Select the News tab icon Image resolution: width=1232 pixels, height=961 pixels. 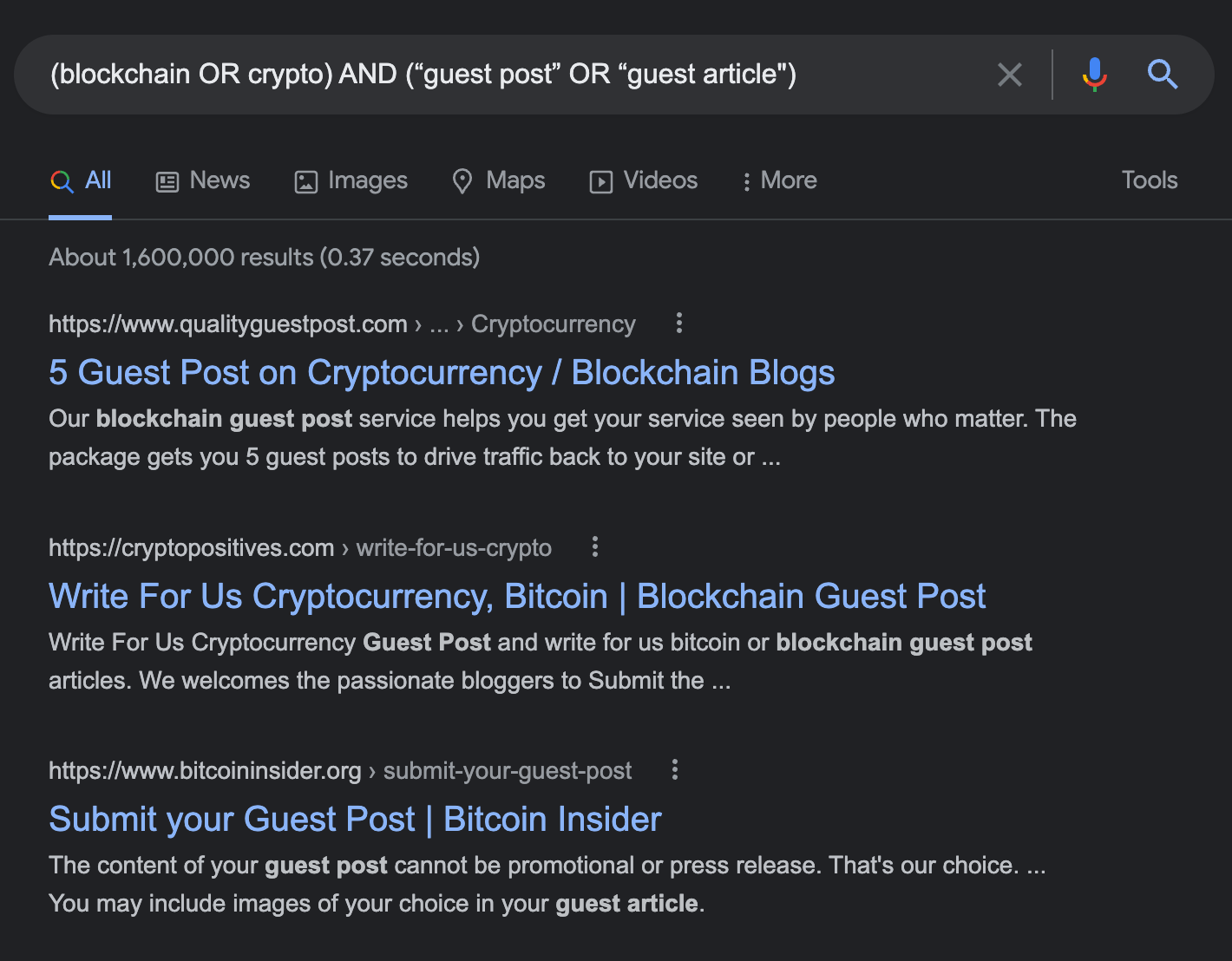[167, 180]
